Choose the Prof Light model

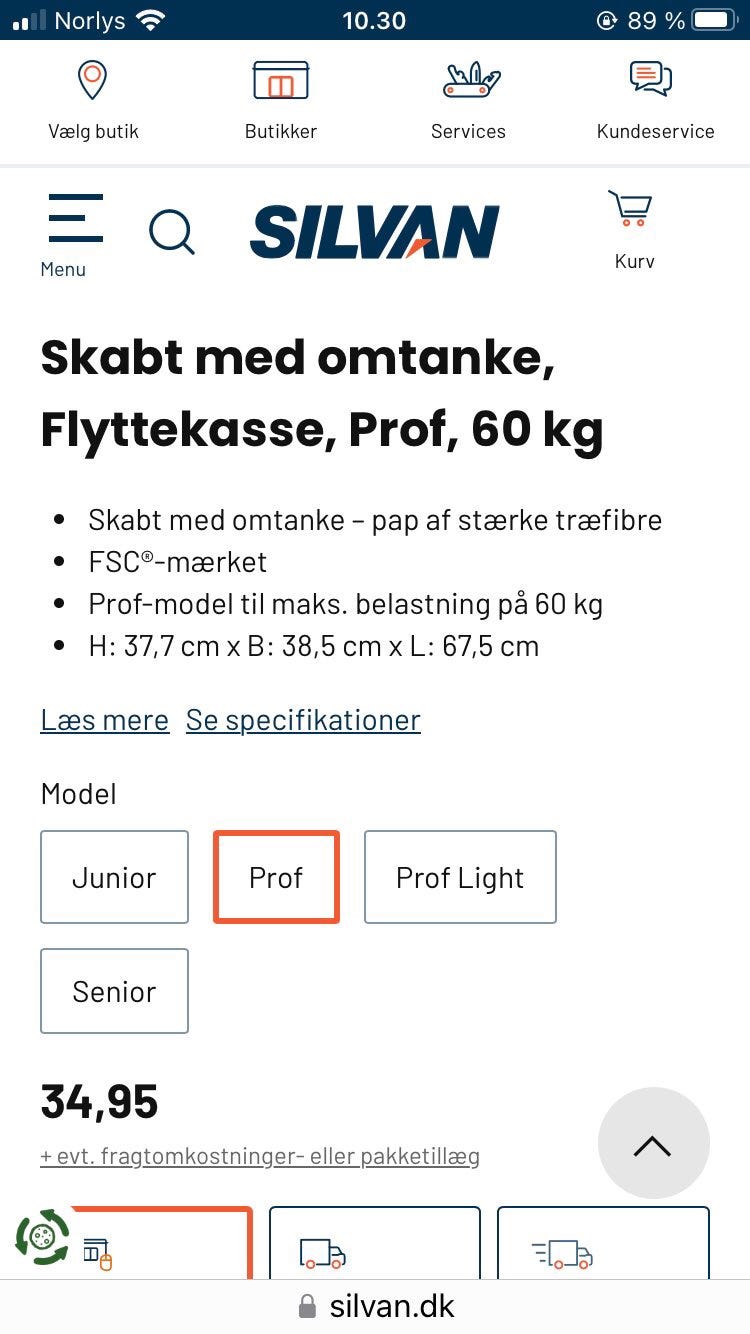point(460,877)
